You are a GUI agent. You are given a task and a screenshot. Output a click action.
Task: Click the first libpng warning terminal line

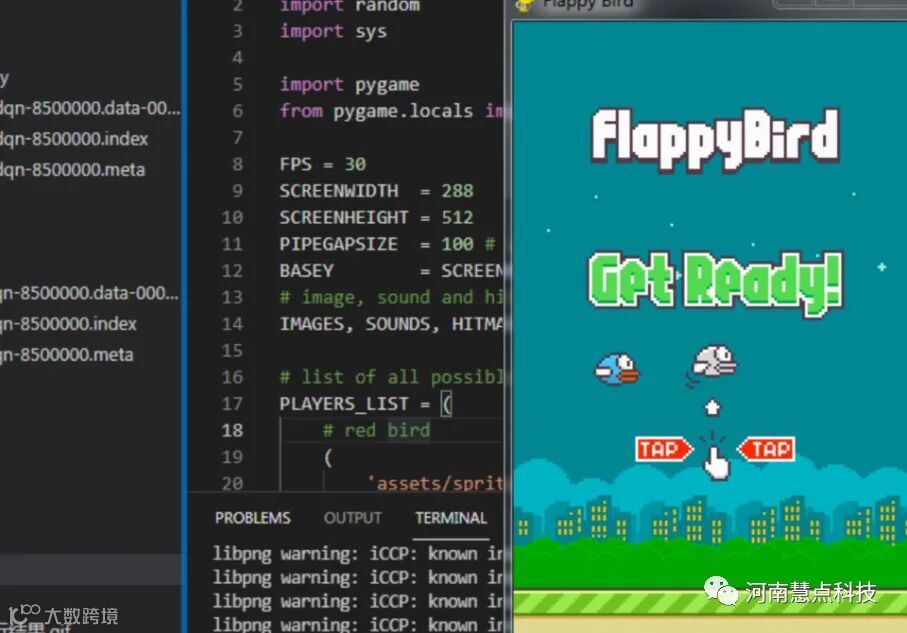tap(358, 554)
